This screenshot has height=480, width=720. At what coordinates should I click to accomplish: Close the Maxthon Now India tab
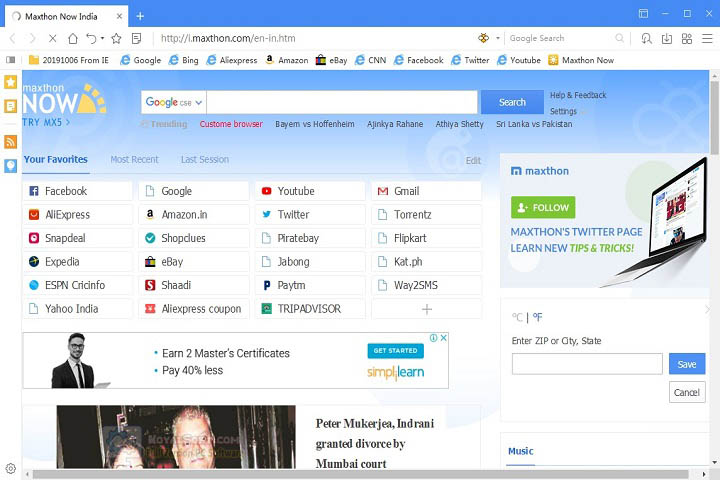(119, 17)
